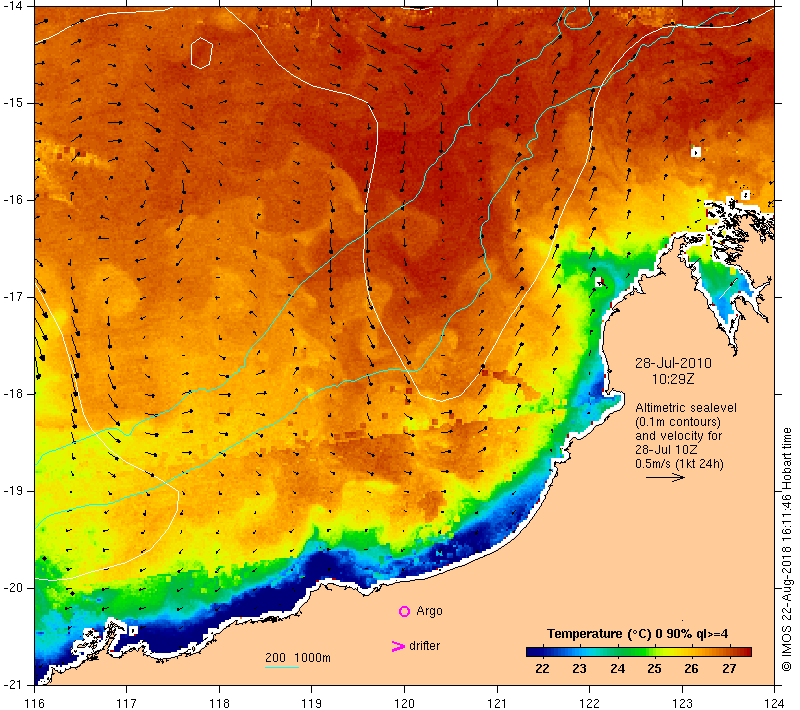The image size is (800, 710).
Task: Click longitude axis label 117
Action: pos(127,703)
